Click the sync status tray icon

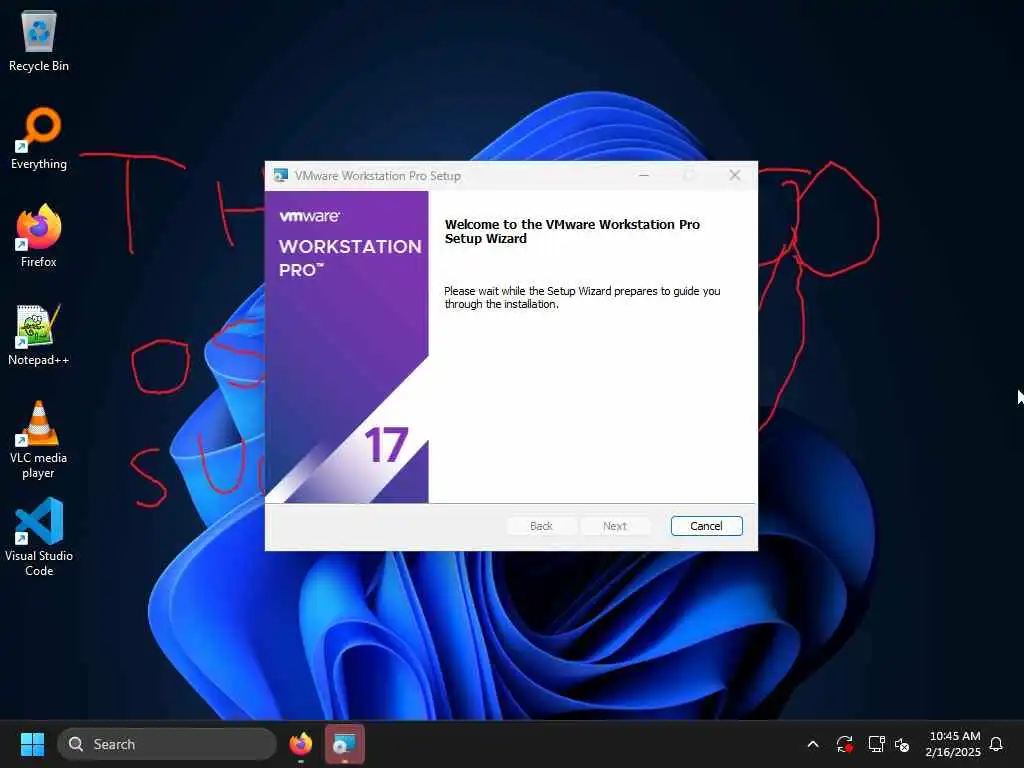(x=844, y=744)
